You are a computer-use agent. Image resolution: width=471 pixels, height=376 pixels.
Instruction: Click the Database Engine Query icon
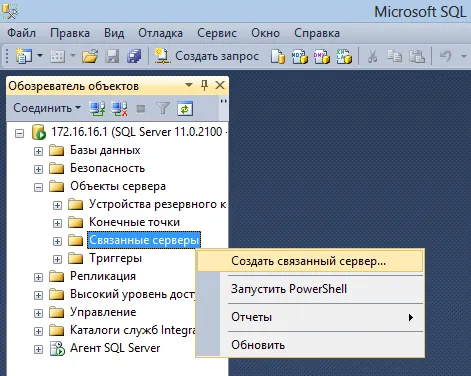coord(278,56)
